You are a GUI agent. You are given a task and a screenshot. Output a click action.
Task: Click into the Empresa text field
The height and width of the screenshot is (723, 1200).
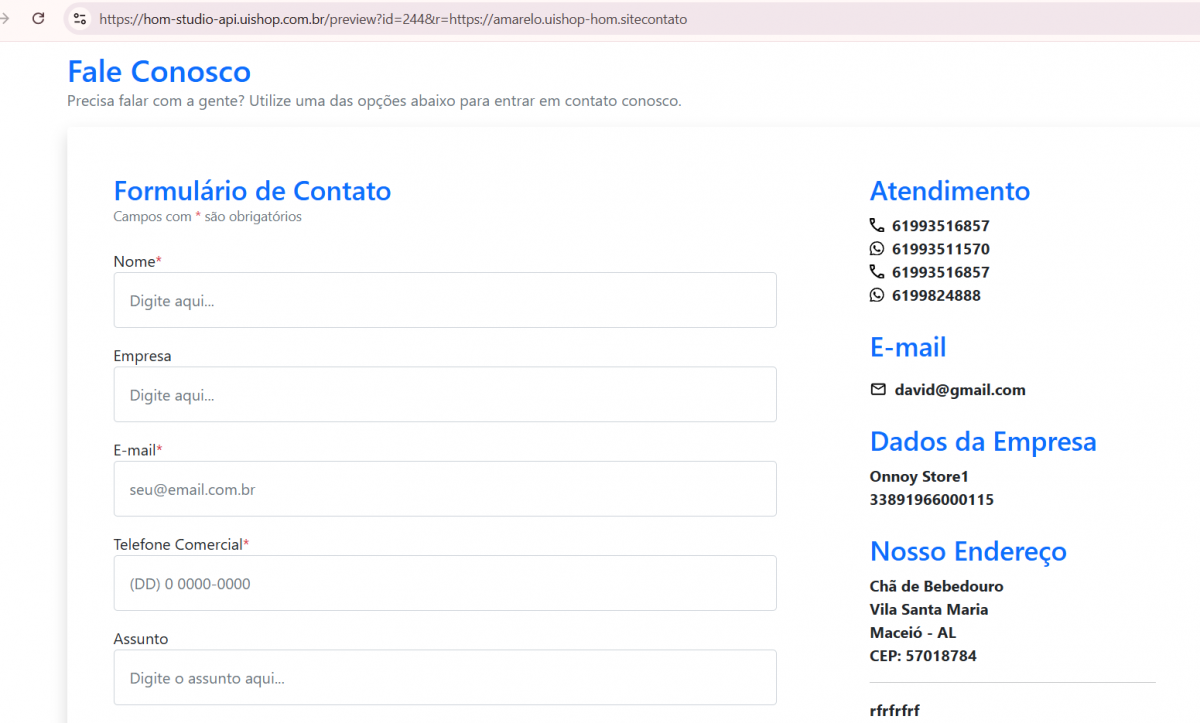point(445,394)
